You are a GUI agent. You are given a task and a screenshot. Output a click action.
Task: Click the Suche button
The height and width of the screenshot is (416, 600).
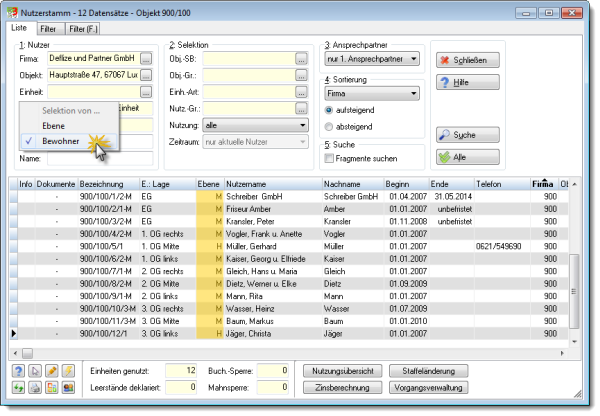click(x=468, y=135)
